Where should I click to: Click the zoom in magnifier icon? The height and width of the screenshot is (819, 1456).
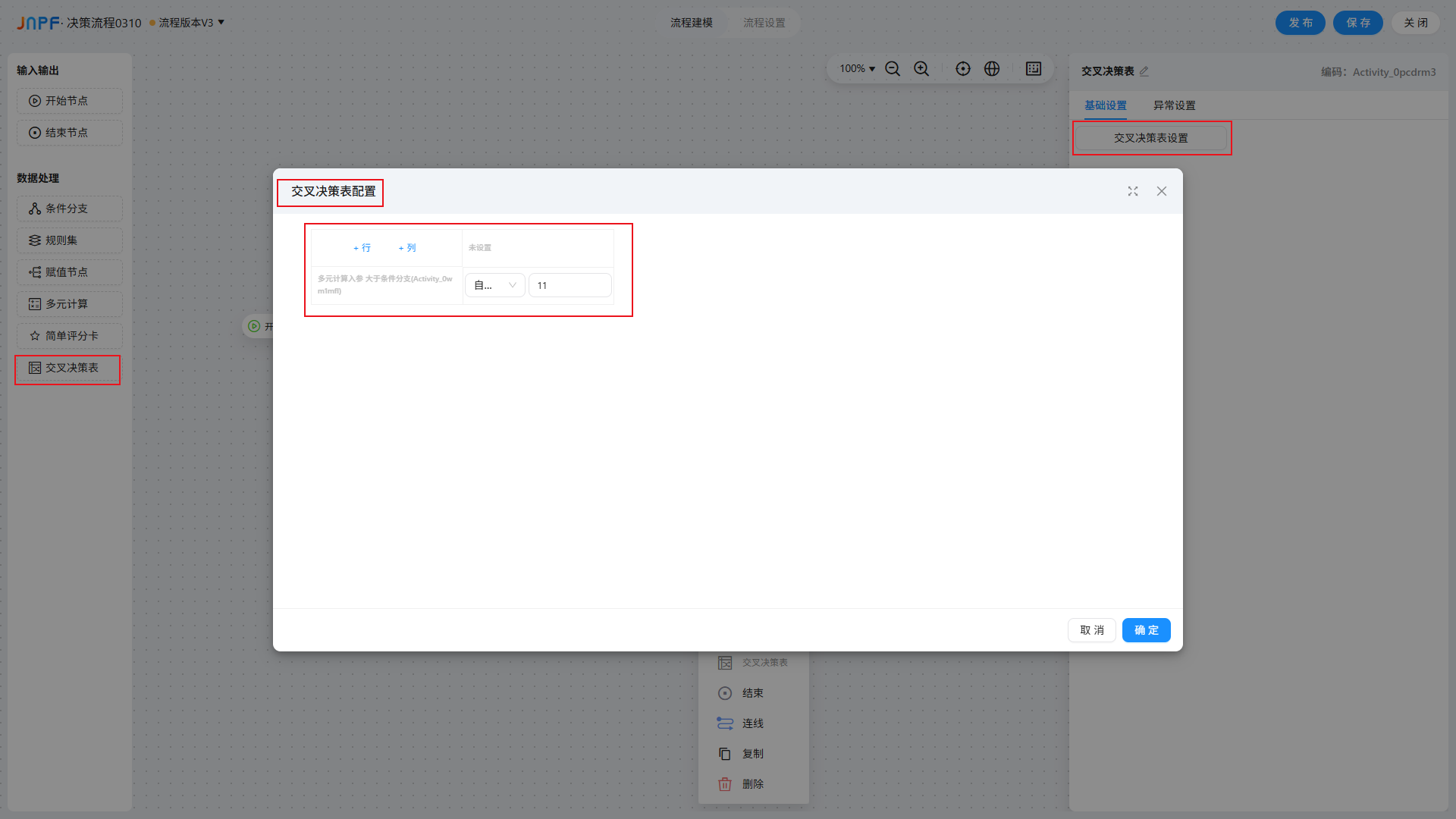click(921, 69)
